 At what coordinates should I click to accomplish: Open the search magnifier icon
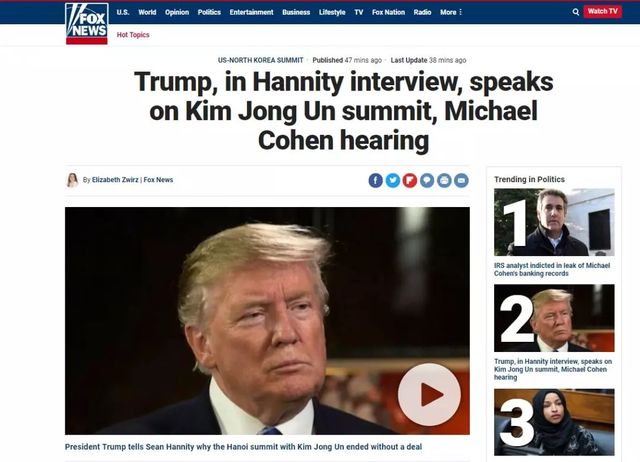point(576,12)
